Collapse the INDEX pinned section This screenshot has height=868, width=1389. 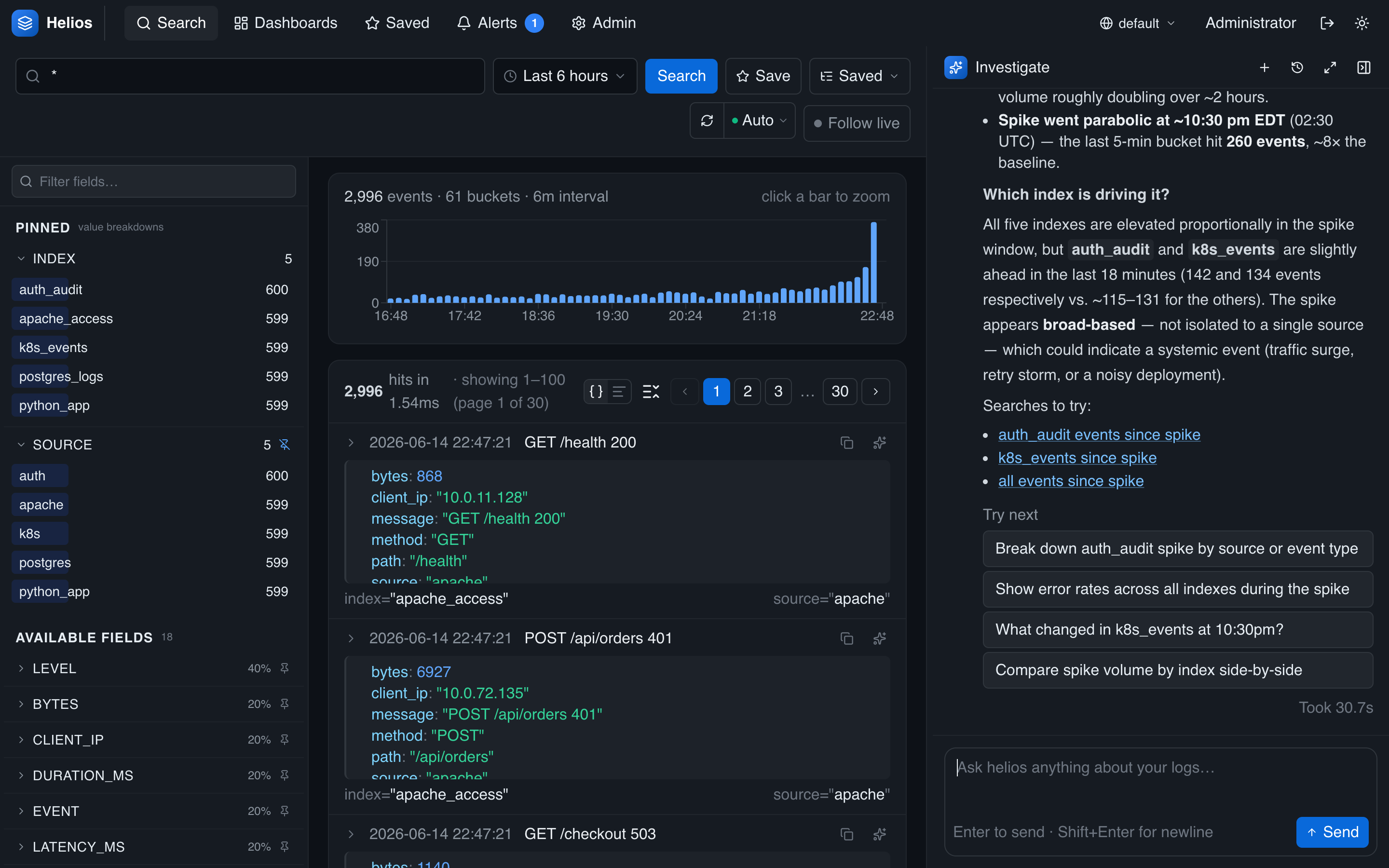[x=21, y=258]
